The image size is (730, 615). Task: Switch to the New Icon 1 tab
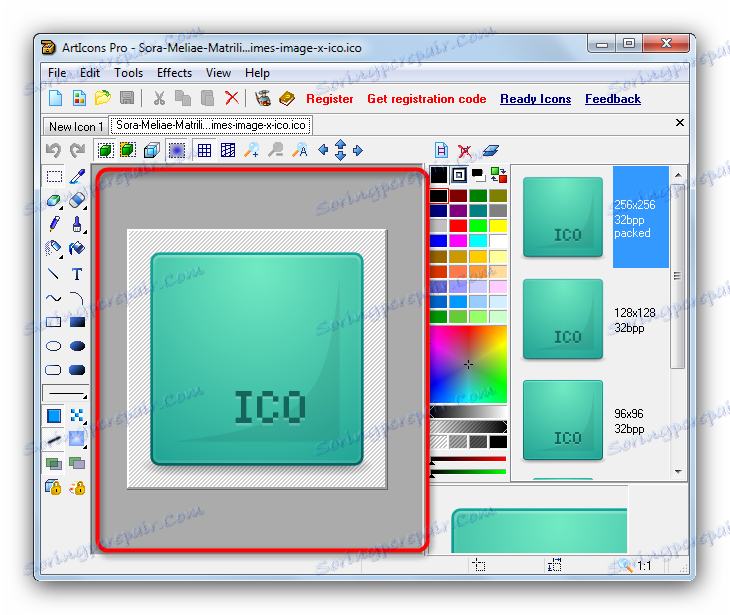point(76,126)
